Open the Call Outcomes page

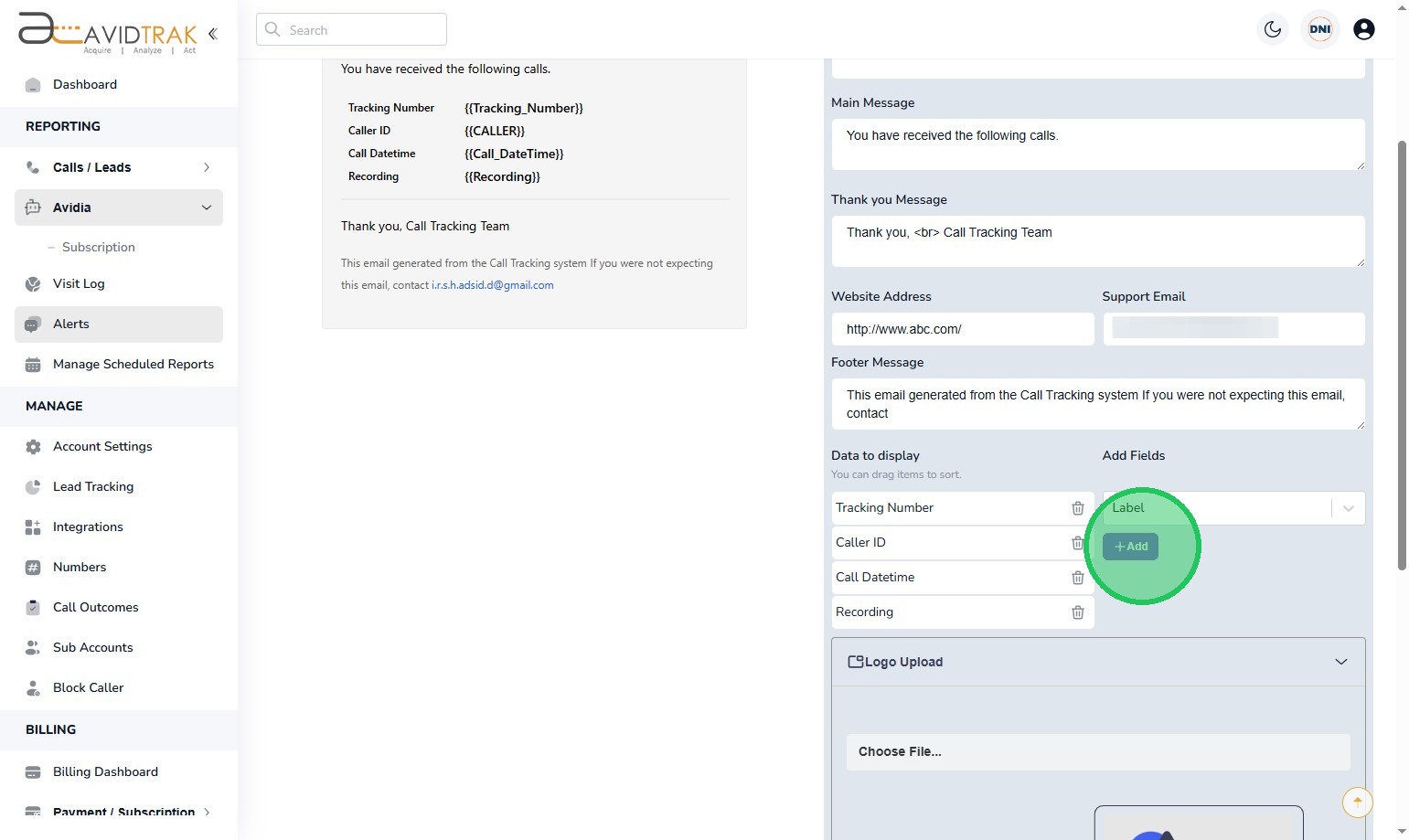coord(95,607)
